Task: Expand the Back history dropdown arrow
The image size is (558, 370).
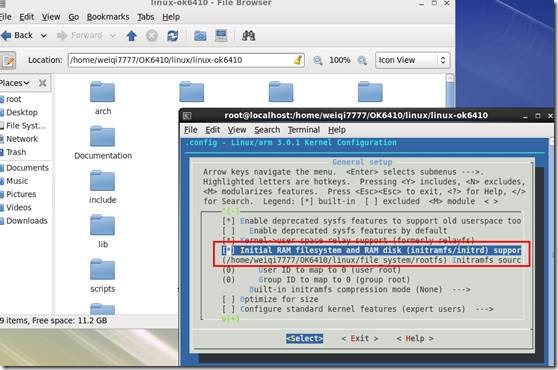Action: 43,36
